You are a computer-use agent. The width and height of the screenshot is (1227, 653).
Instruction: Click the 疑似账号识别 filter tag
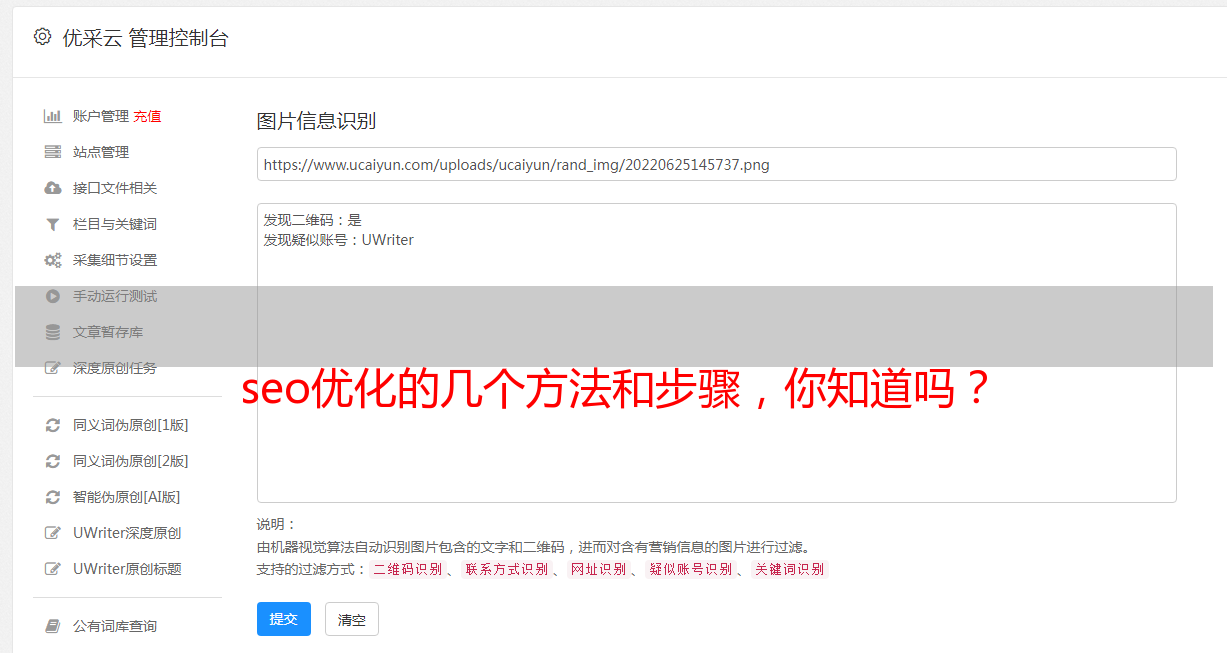[x=690, y=569]
